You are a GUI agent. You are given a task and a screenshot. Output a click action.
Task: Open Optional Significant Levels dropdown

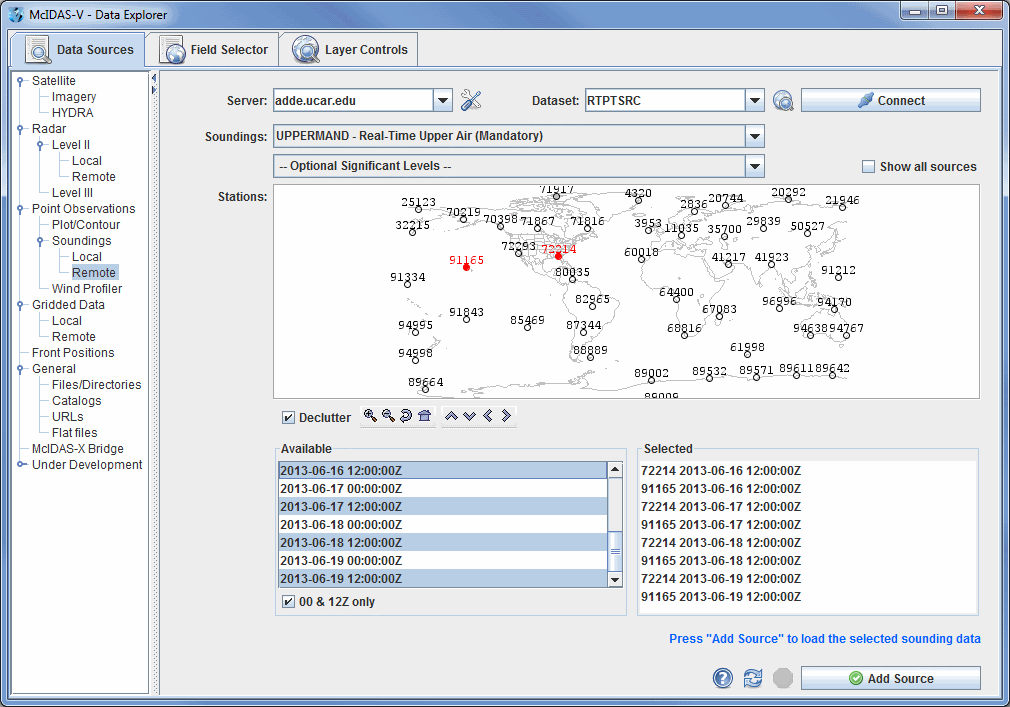(x=755, y=166)
